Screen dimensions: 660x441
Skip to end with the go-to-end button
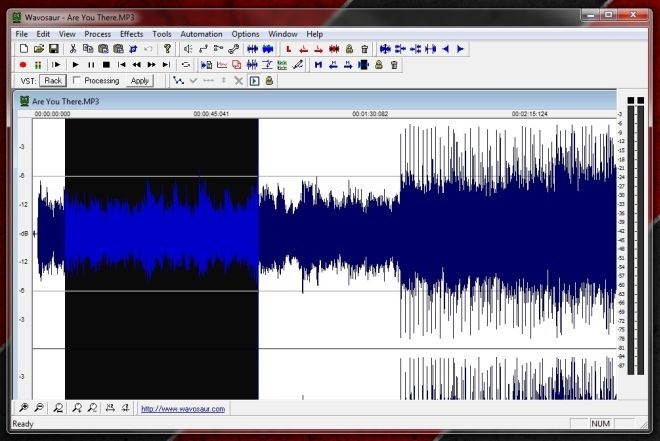[x=167, y=65]
